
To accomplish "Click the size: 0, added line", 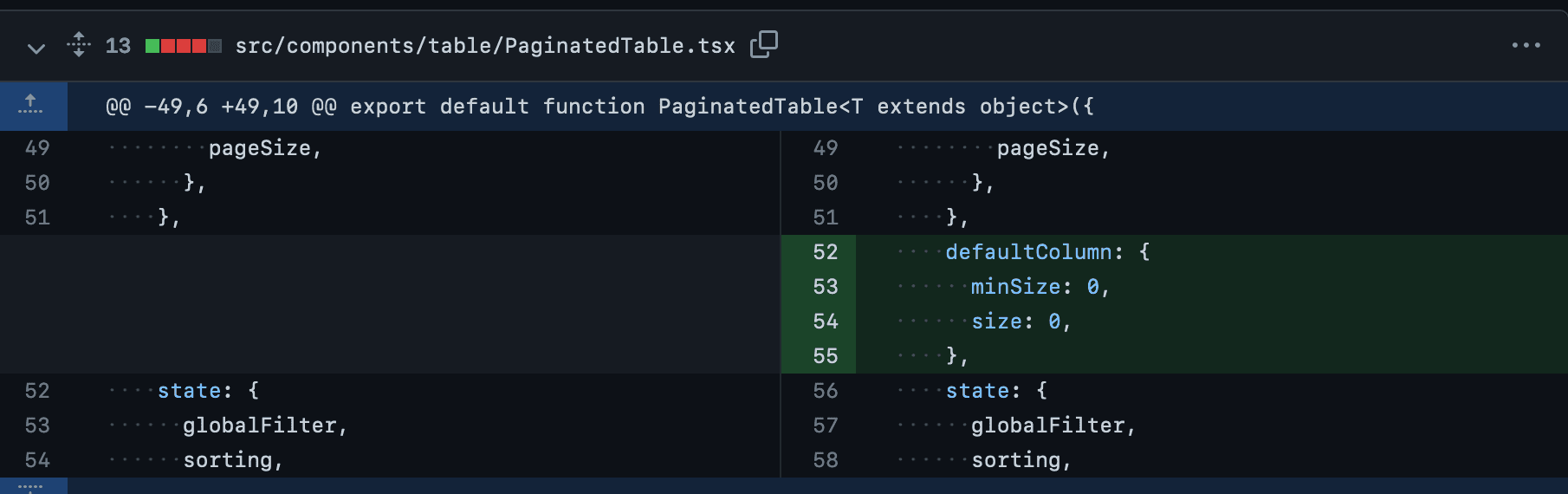I will [x=1021, y=322].
